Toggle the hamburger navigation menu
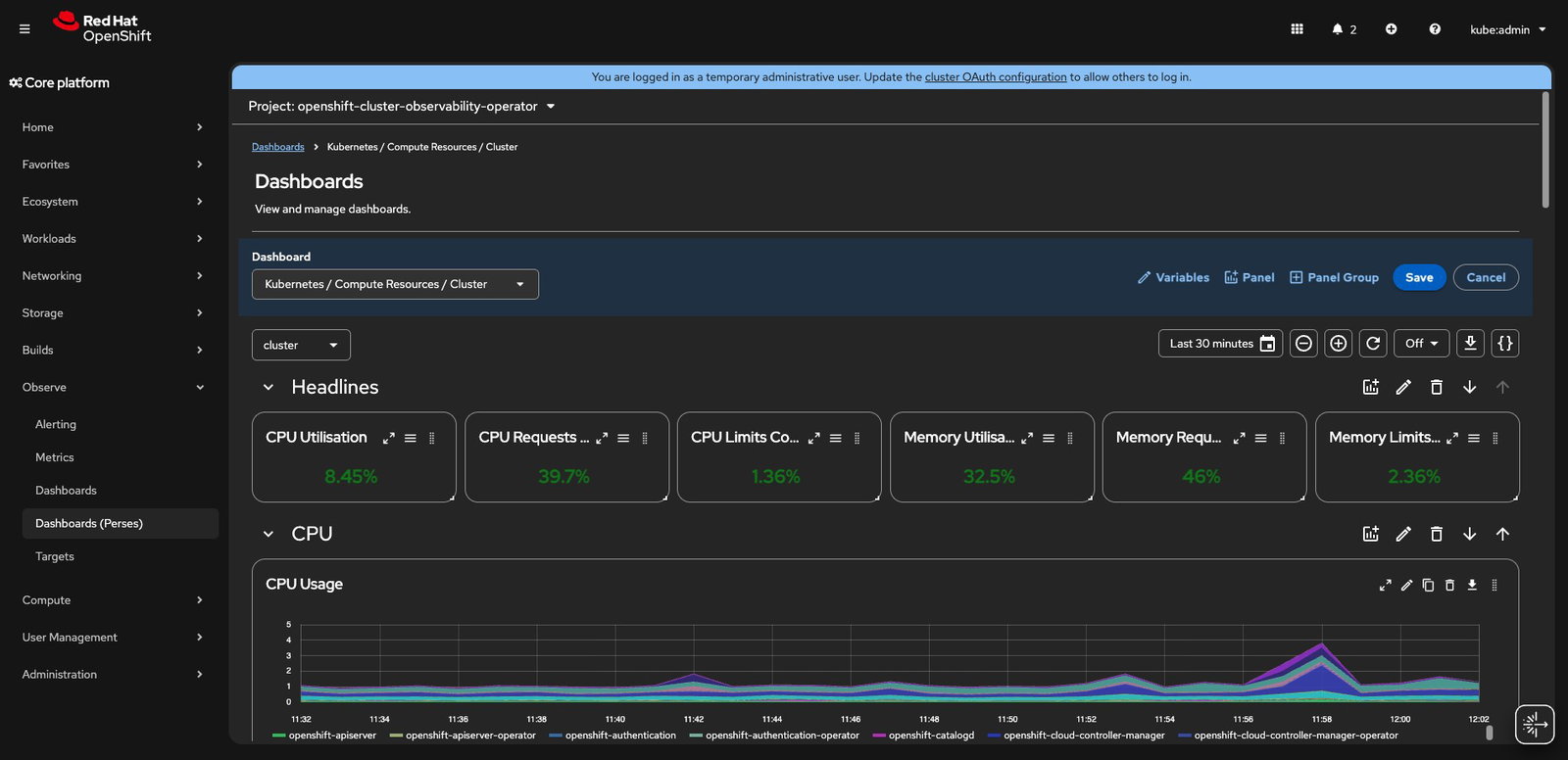This screenshot has height=760, width=1568. click(x=24, y=29)
